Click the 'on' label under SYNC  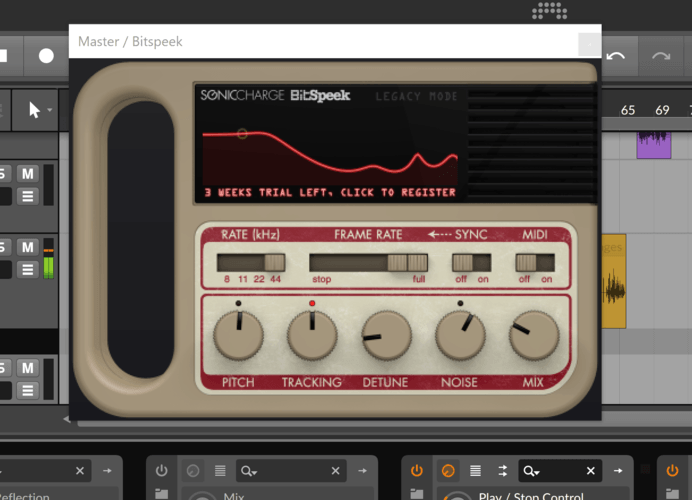tap(483, 279)
